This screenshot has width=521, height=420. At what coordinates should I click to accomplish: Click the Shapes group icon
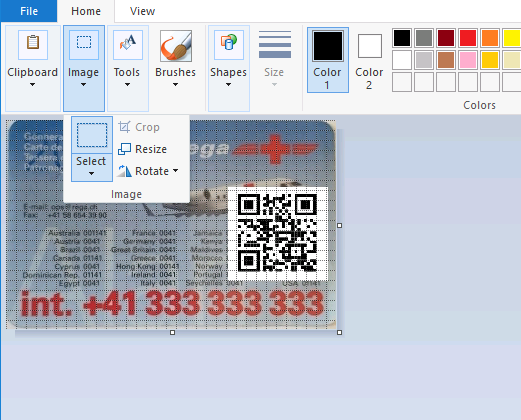[x=229, y=44]
